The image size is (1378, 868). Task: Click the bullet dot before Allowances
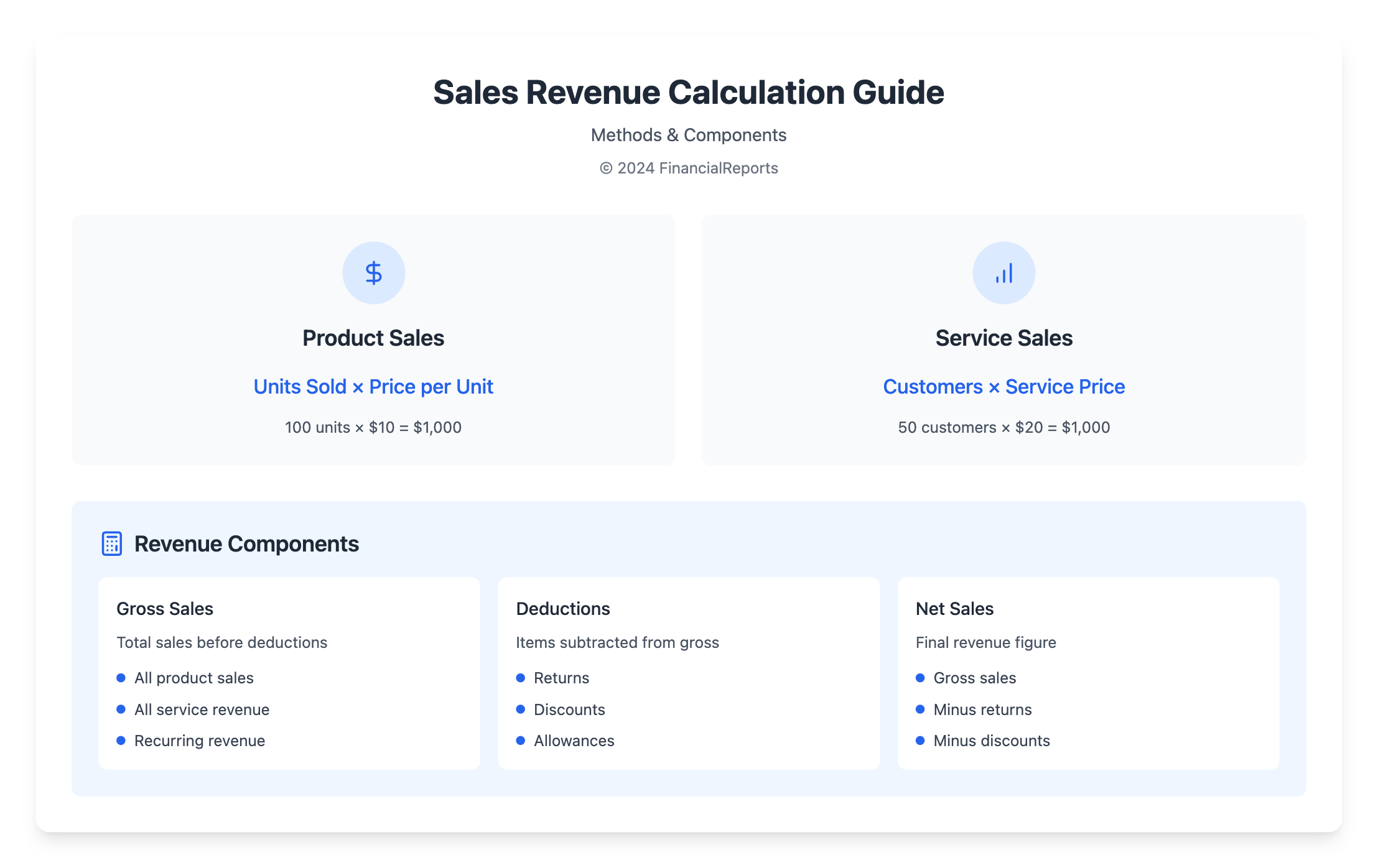point(521,741)
